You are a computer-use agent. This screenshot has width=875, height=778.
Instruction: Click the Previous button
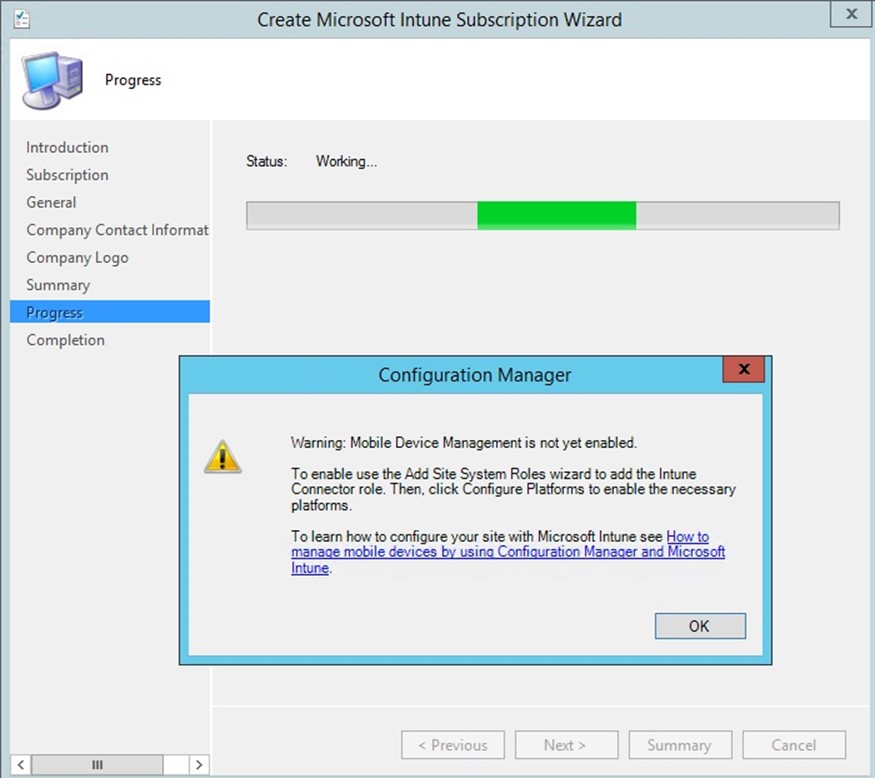tap(453, 745)
